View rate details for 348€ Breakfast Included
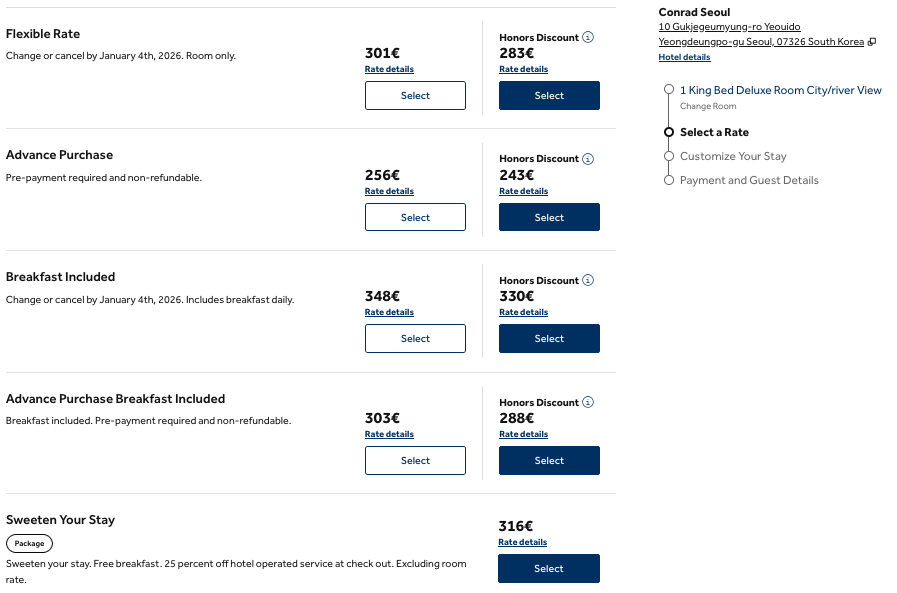This screenshot has width=897, height=593. point(389,313)
